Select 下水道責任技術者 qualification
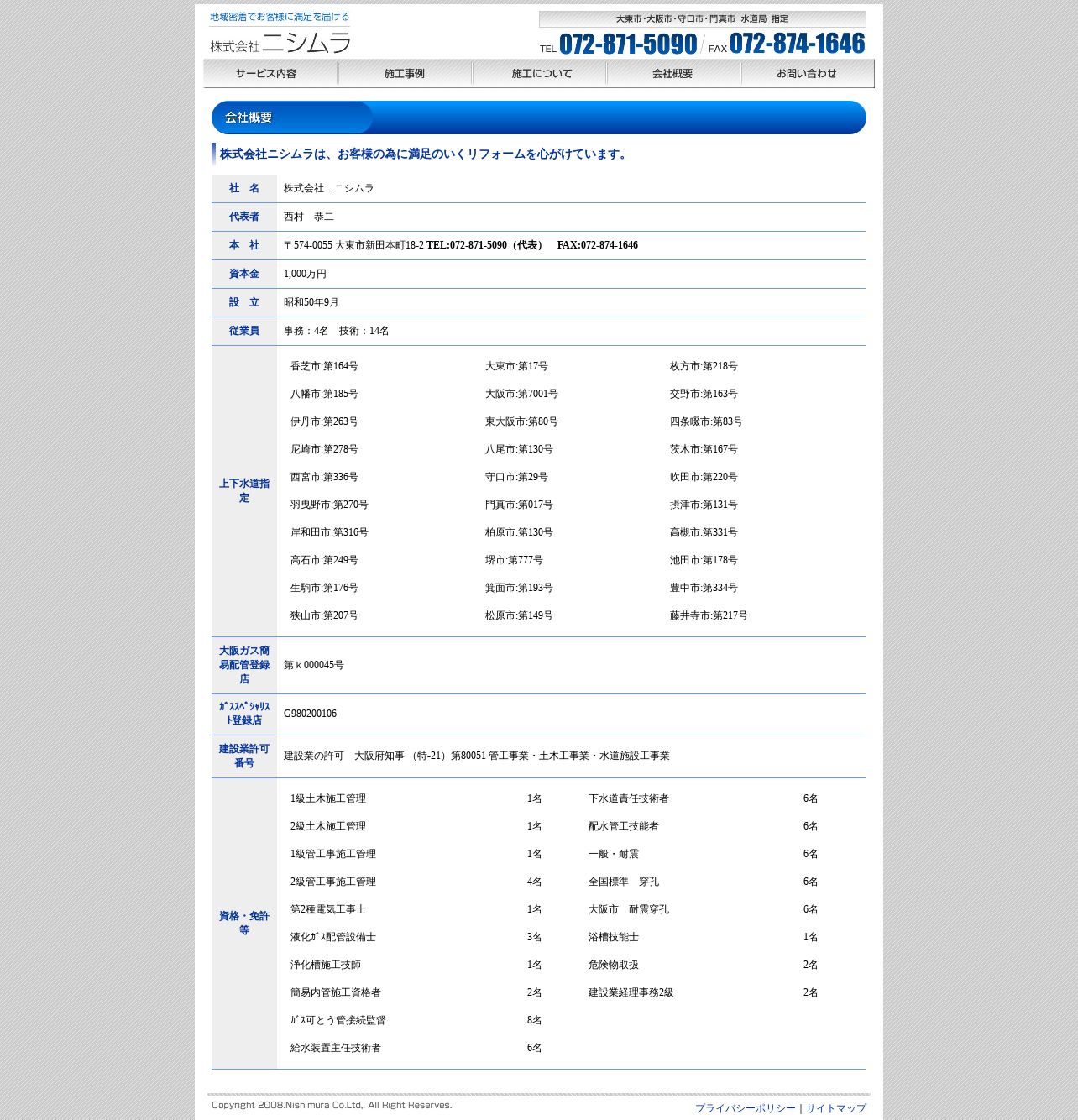 [x=629, y=798]
